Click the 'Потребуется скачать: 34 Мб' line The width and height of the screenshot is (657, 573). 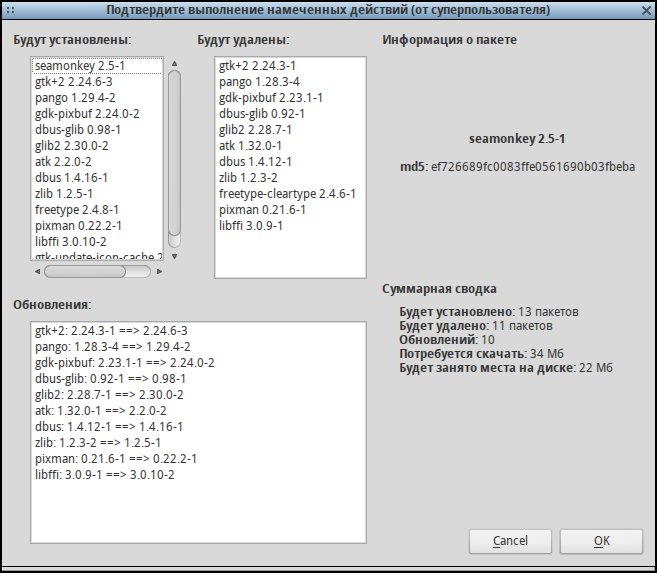[x=481, y=354]
